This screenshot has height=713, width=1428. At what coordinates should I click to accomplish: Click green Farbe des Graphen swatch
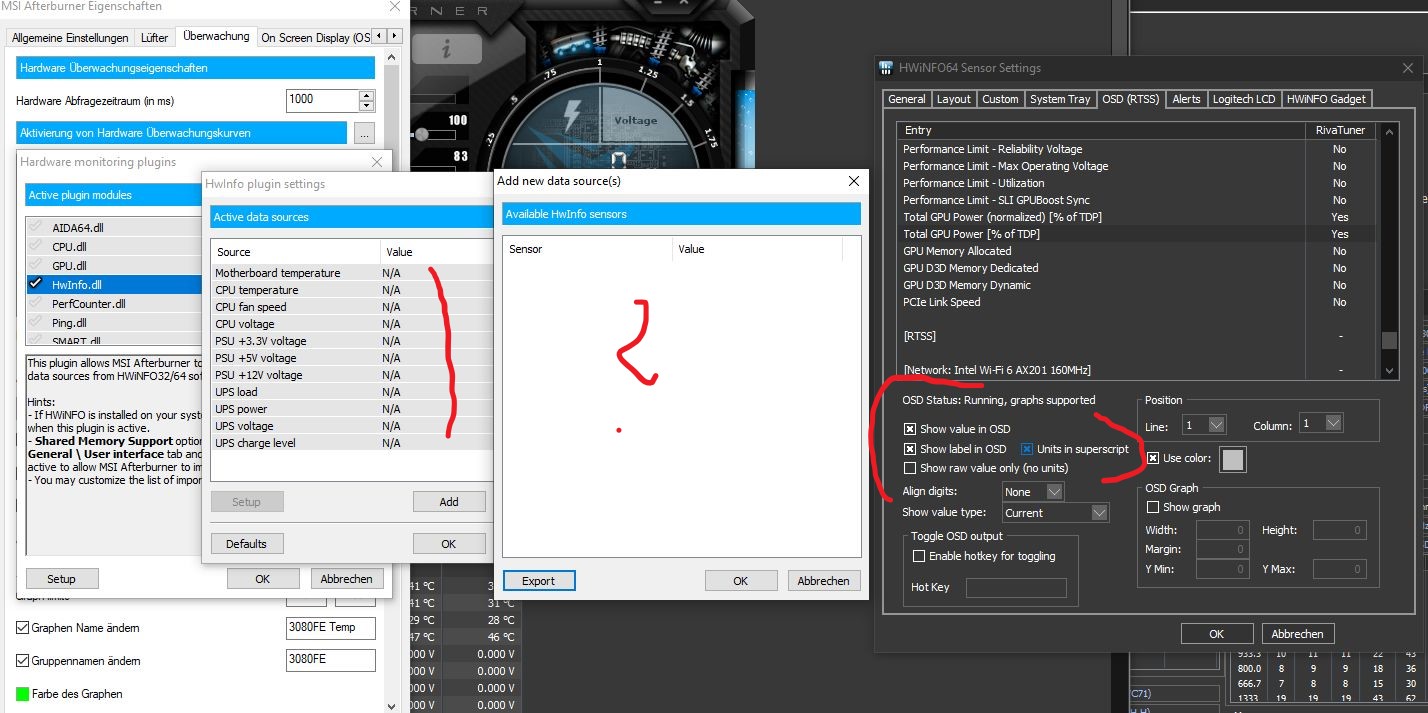(x=23, y=693)
